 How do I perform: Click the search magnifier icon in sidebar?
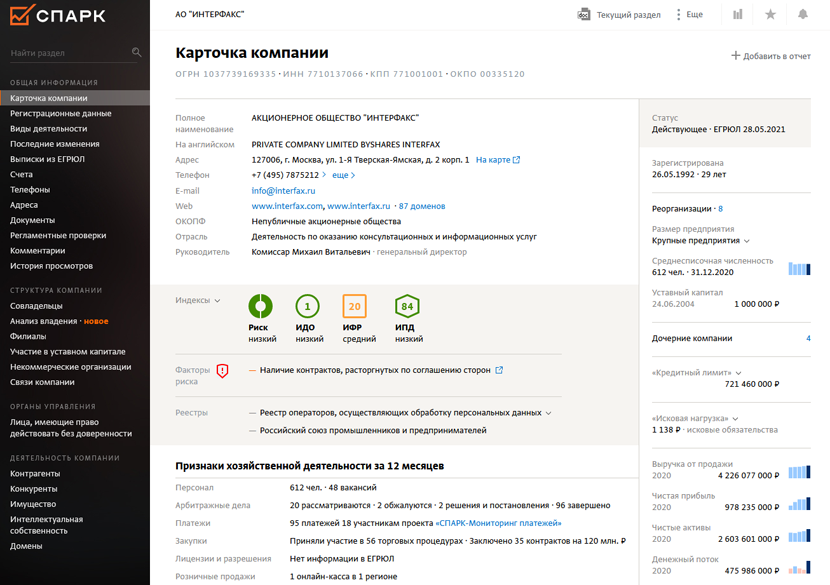tap(137, 53)
